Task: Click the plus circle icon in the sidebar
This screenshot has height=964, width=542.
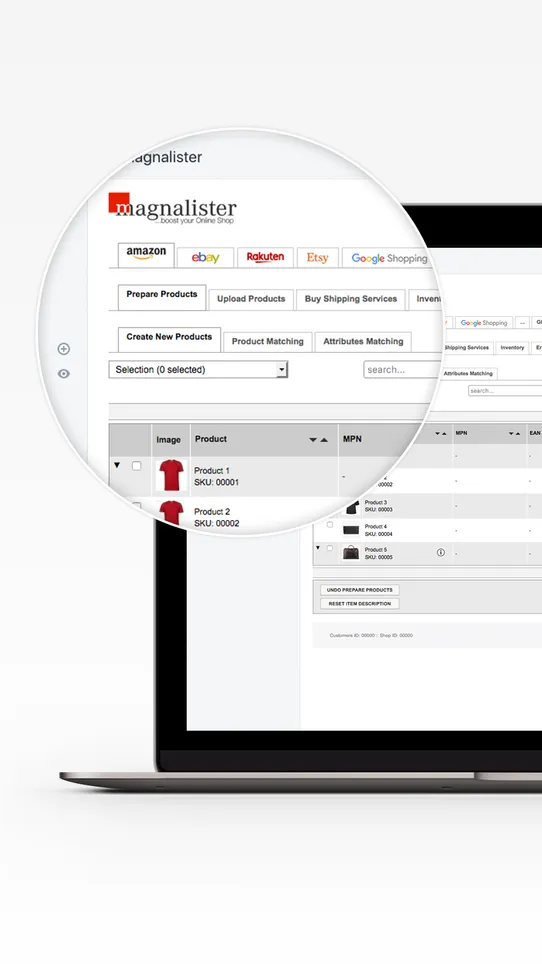Action: (x=63, y=349)
